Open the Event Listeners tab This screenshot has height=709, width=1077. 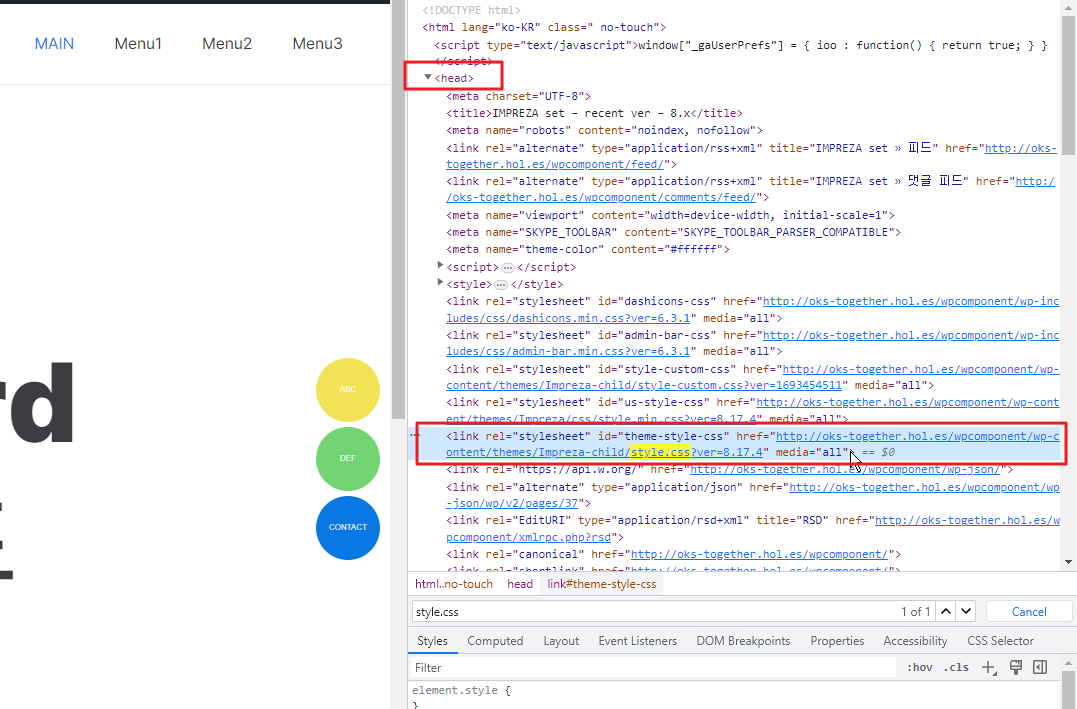point(637,641)
